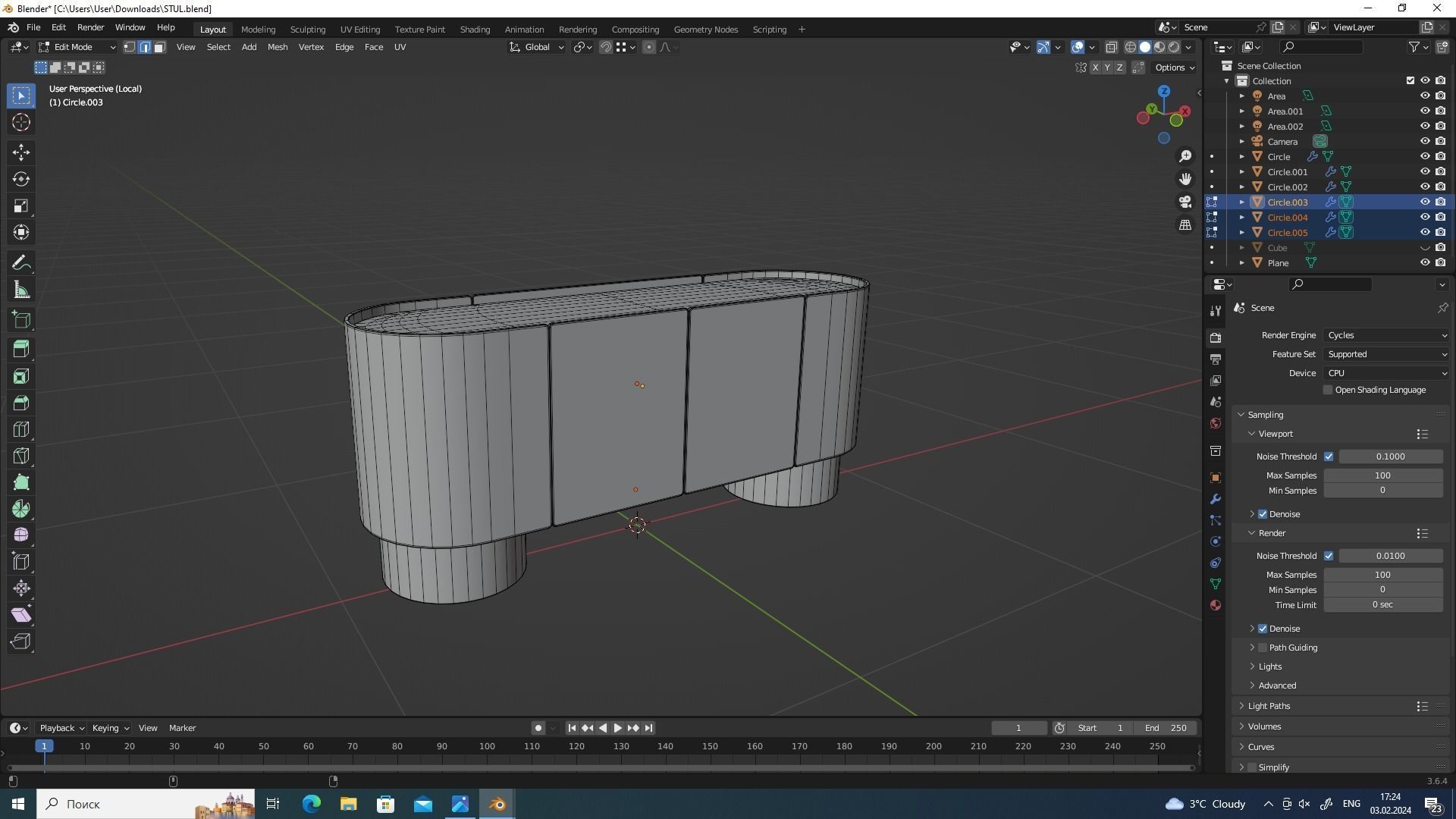Open the Keying popover
The width and height of the screenshot is (1456, 819).
point(109,728)
